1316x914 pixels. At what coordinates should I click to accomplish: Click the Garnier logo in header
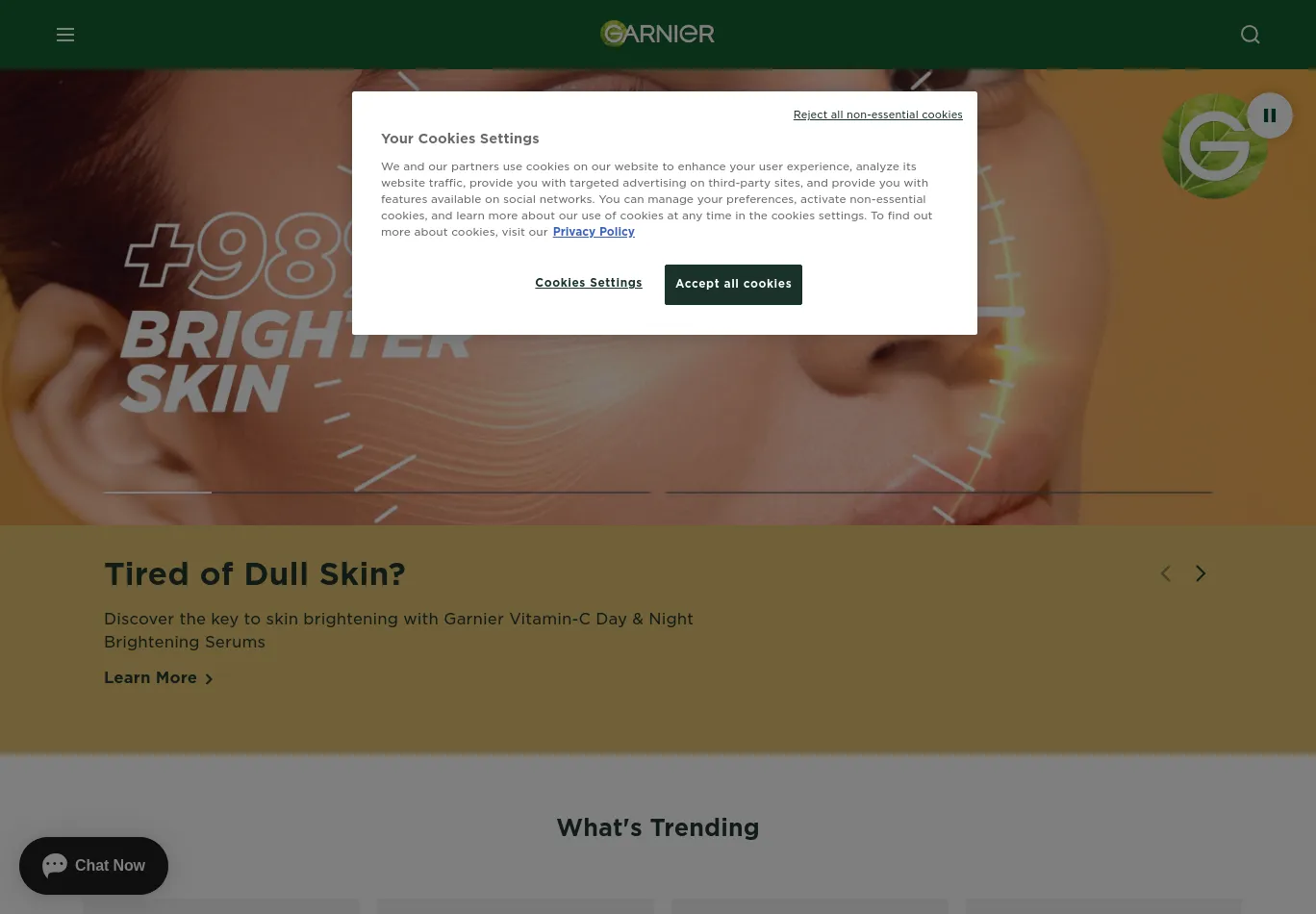pos(657,34)
